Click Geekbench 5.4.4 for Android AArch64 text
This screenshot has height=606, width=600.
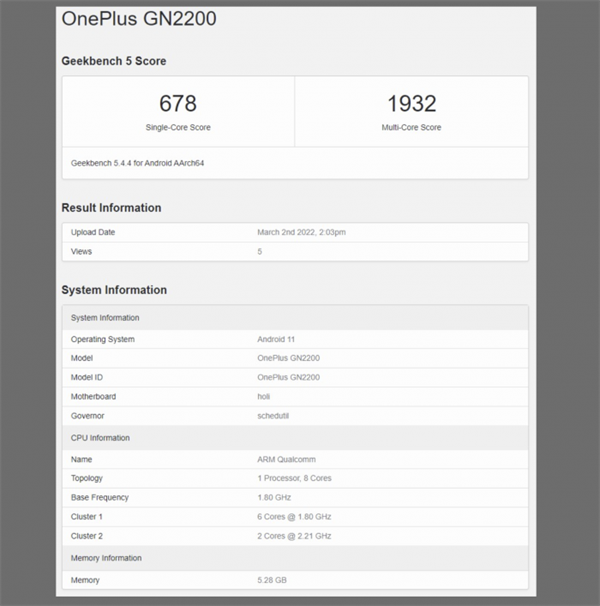[137, 163]
